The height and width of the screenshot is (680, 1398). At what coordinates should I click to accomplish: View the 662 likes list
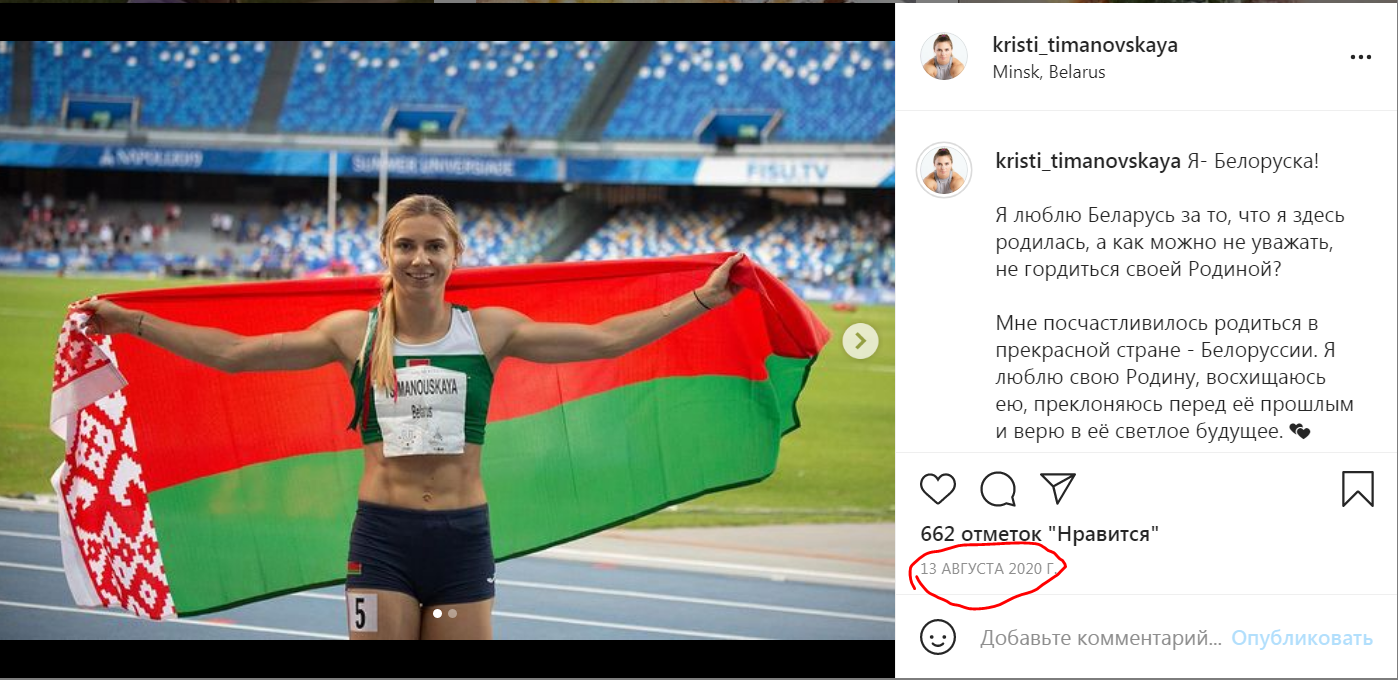pos(1039,534)
